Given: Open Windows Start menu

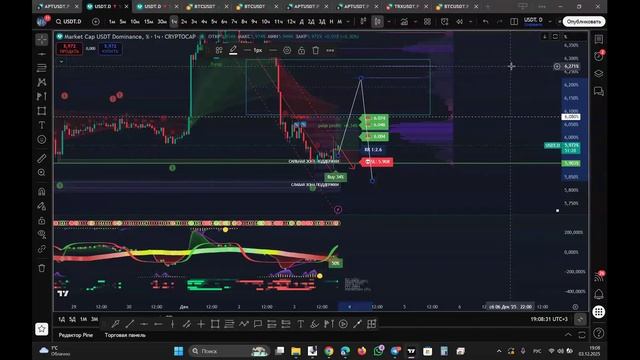Looking at the screenshot, I should click(x=178, y=351).
